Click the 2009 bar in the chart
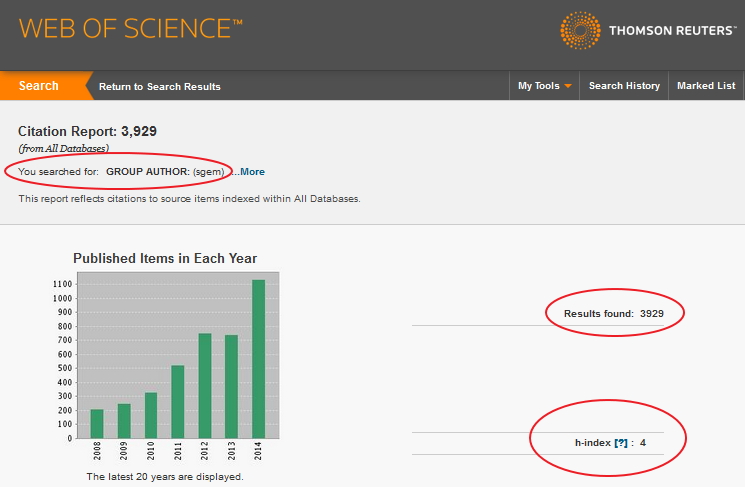The height and width of the screenshot is (487, 745). pyautogui.click(x=124, y=421)
